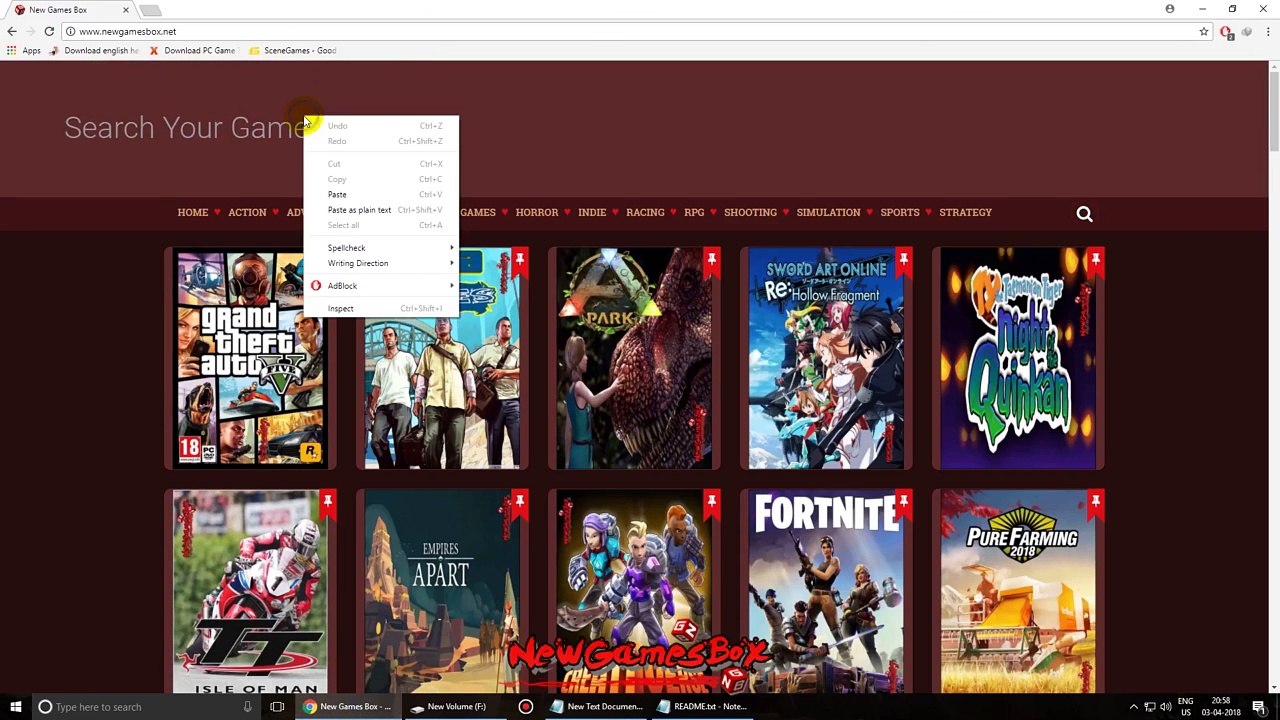Open Task View on the taskbar
The height and width of the screenshot is (720, 1280).
click(277, 707)
